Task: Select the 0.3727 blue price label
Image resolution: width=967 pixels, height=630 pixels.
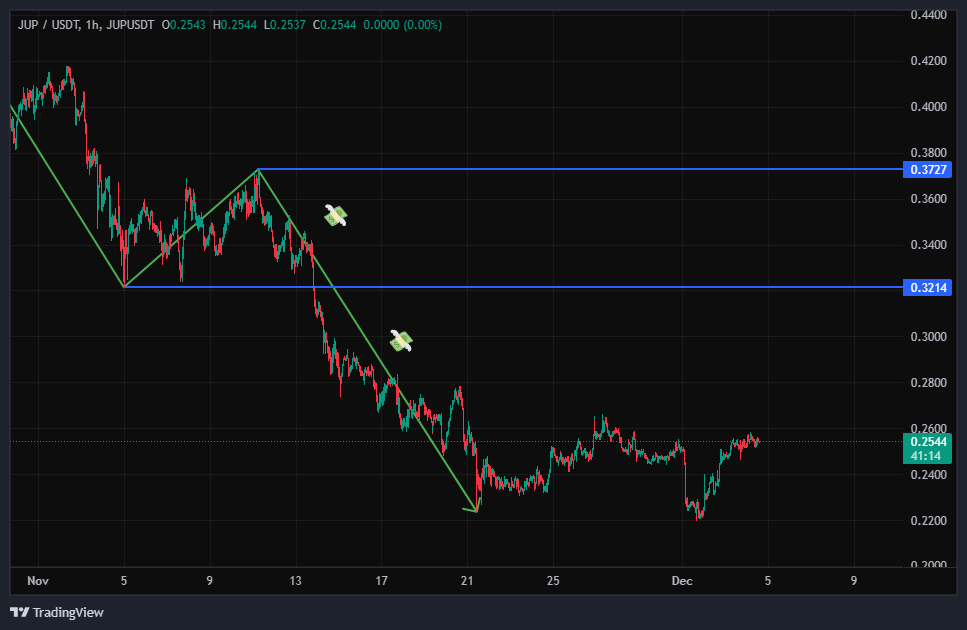Action: click(929, 170)
